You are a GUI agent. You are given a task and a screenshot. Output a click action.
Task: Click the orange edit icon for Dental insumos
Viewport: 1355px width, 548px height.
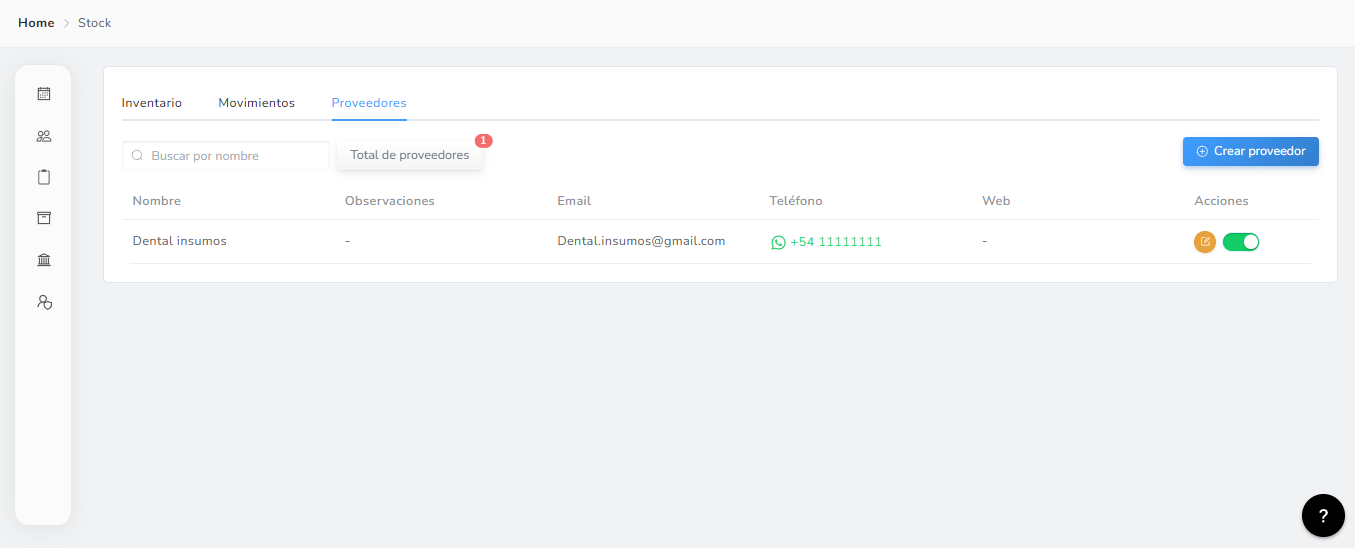1205,242
